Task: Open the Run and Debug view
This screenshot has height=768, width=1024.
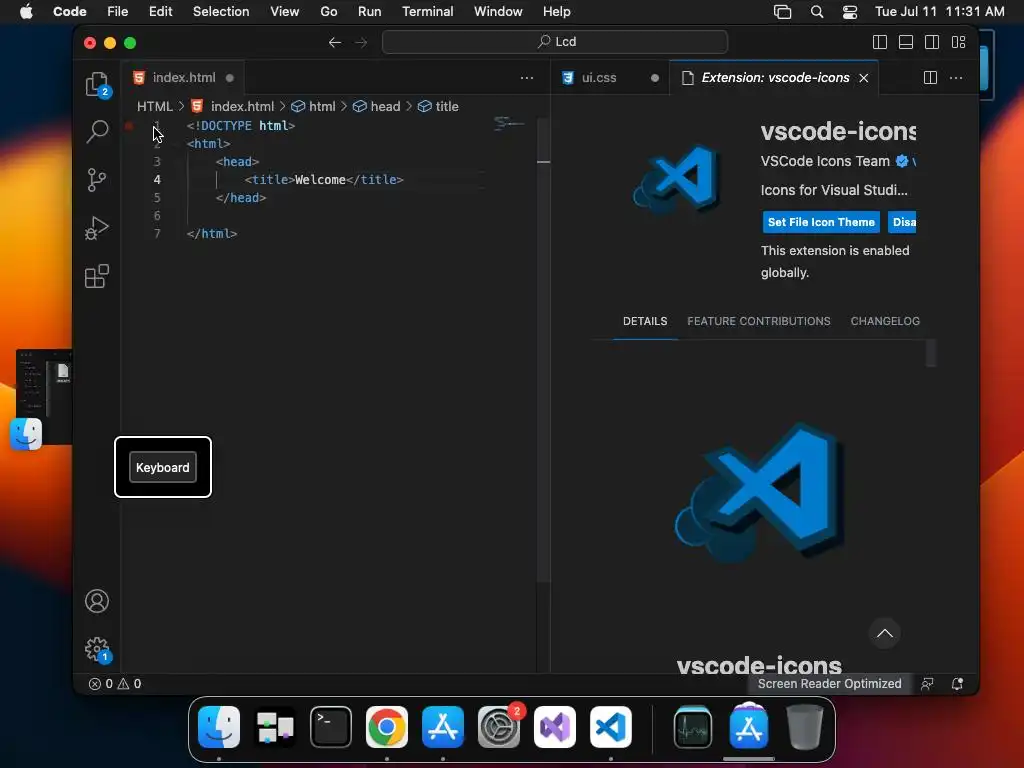Action: [97, 228]
